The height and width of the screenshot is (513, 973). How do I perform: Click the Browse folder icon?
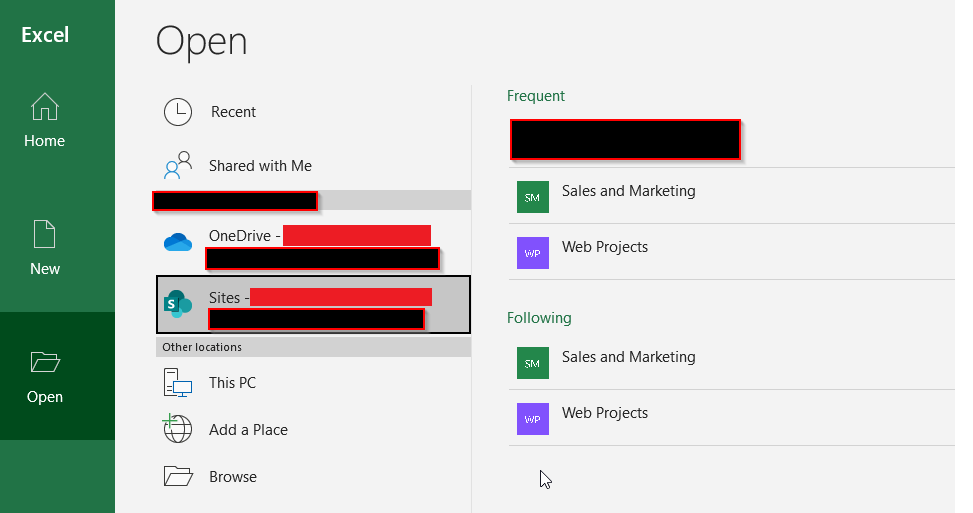tap(177, 476)
